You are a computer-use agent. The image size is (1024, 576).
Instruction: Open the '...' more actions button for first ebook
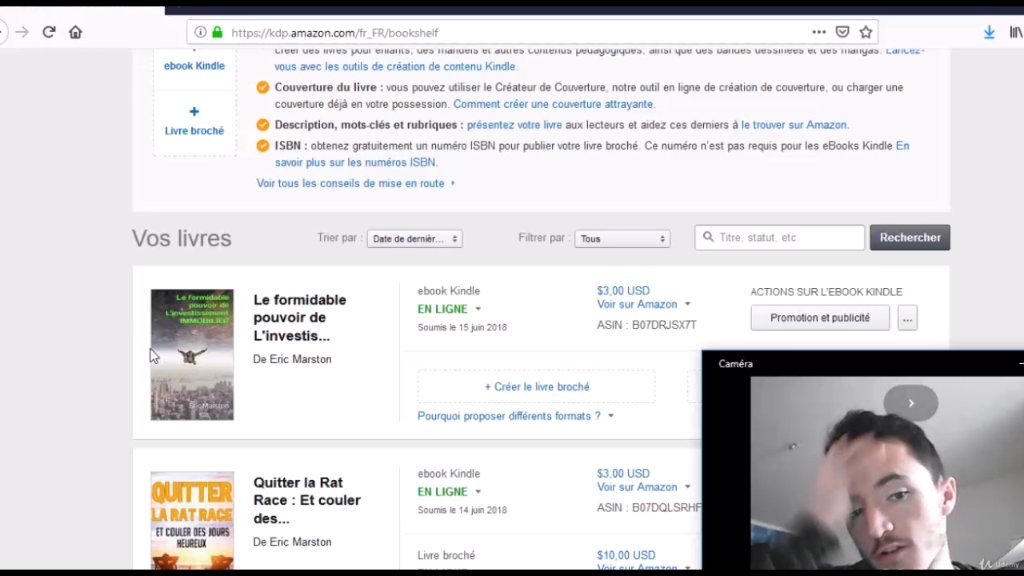pyautogui.click(x=907, y=318)
